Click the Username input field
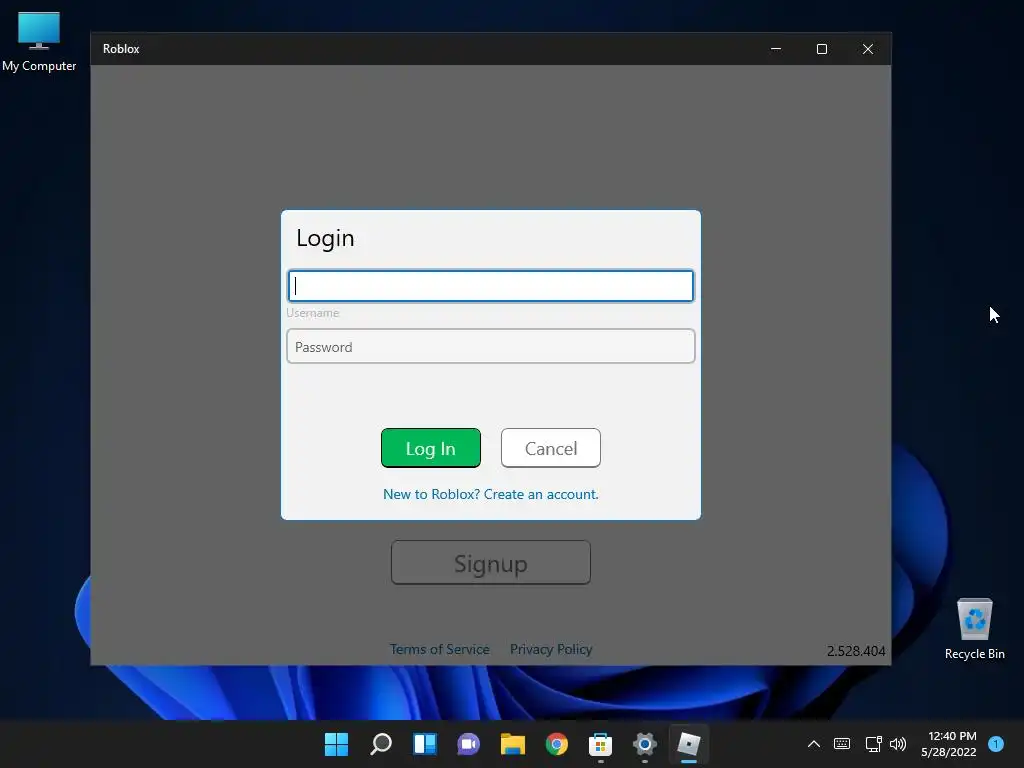The width and height of the screenshot is (1024, 768). click(x=490, y=285)
